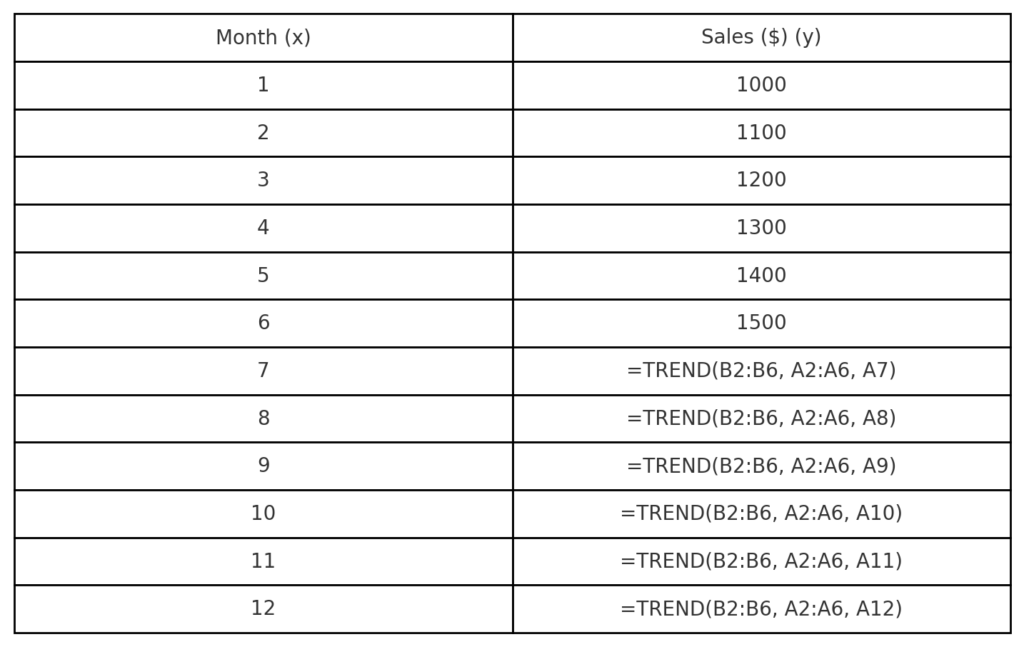
Task: Select the sales cell showing 1100
Action: click(x=761, y=133)
